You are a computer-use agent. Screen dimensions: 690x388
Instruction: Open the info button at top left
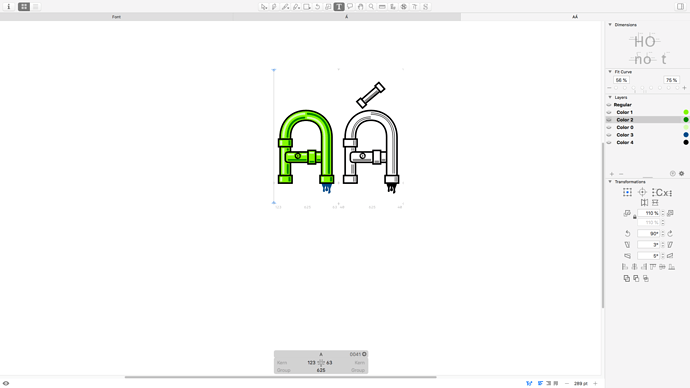(8, 7)
